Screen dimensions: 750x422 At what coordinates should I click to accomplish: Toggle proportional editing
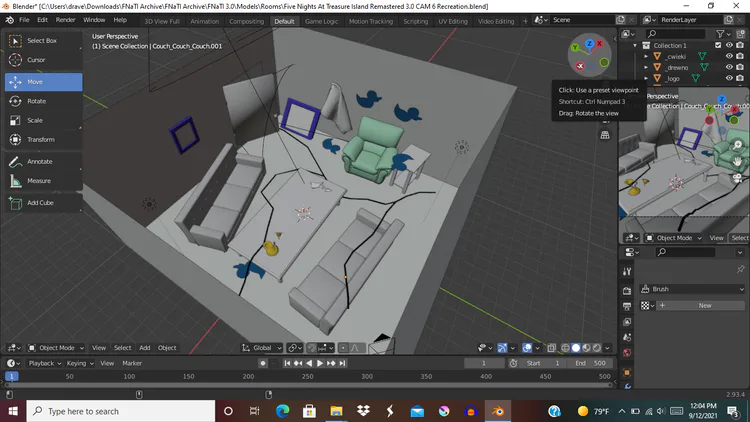343,348
